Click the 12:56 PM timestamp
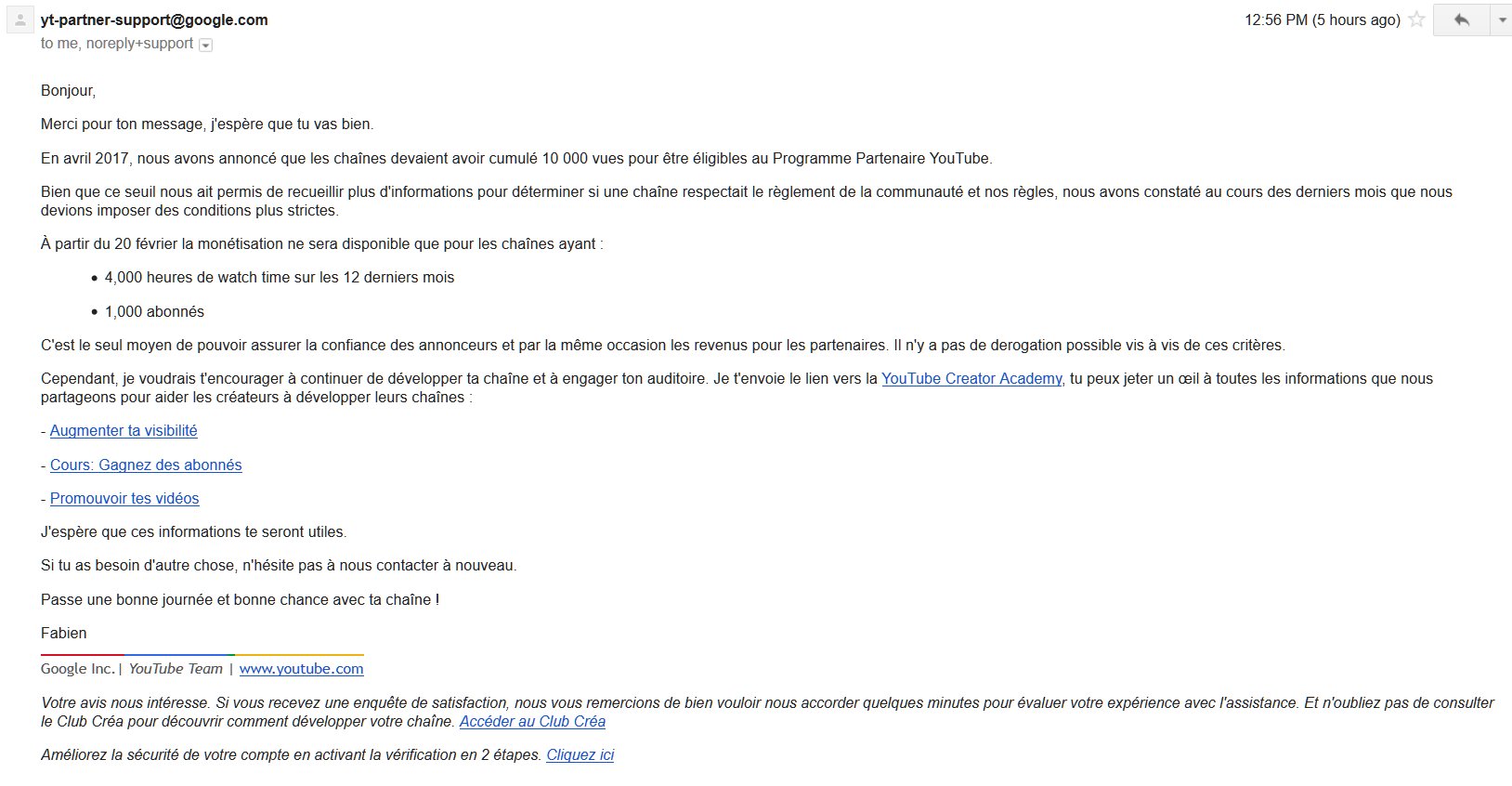 1322,20
